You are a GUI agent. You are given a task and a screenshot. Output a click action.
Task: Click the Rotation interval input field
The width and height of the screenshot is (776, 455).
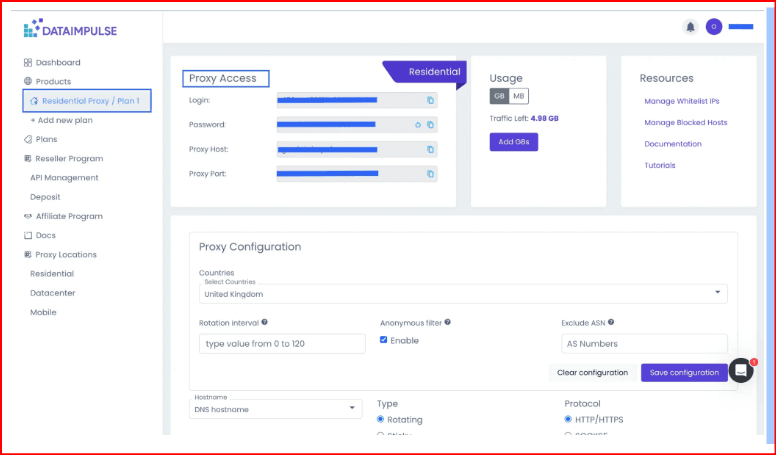point(282,343)
